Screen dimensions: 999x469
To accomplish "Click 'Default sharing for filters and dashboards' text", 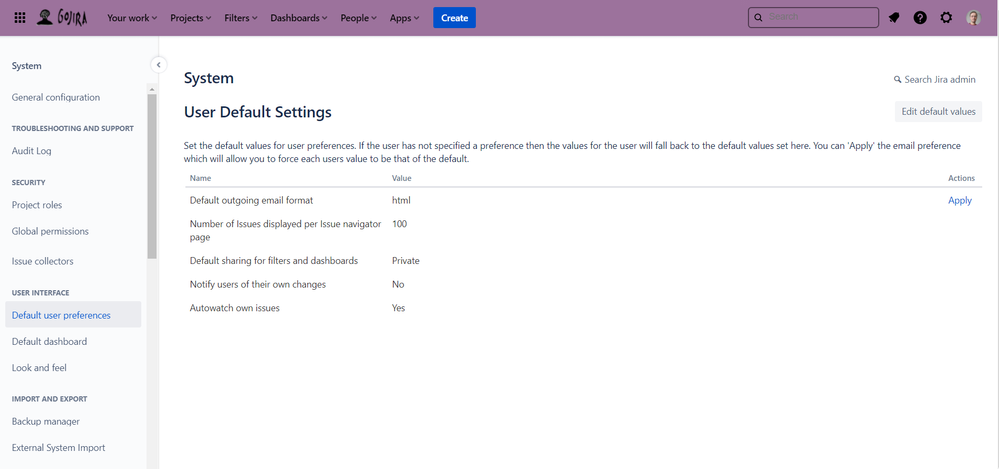I will coord(274,261).
